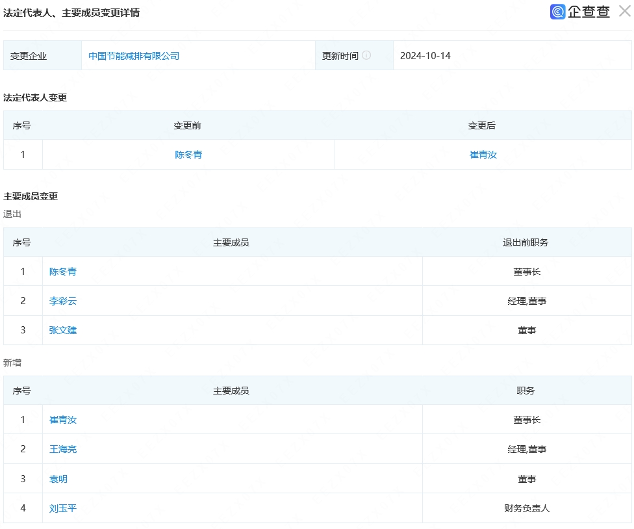The image size is (634, 529).
Task: Open company link 中国节能减排有限公司
Action: coord(134,56)
